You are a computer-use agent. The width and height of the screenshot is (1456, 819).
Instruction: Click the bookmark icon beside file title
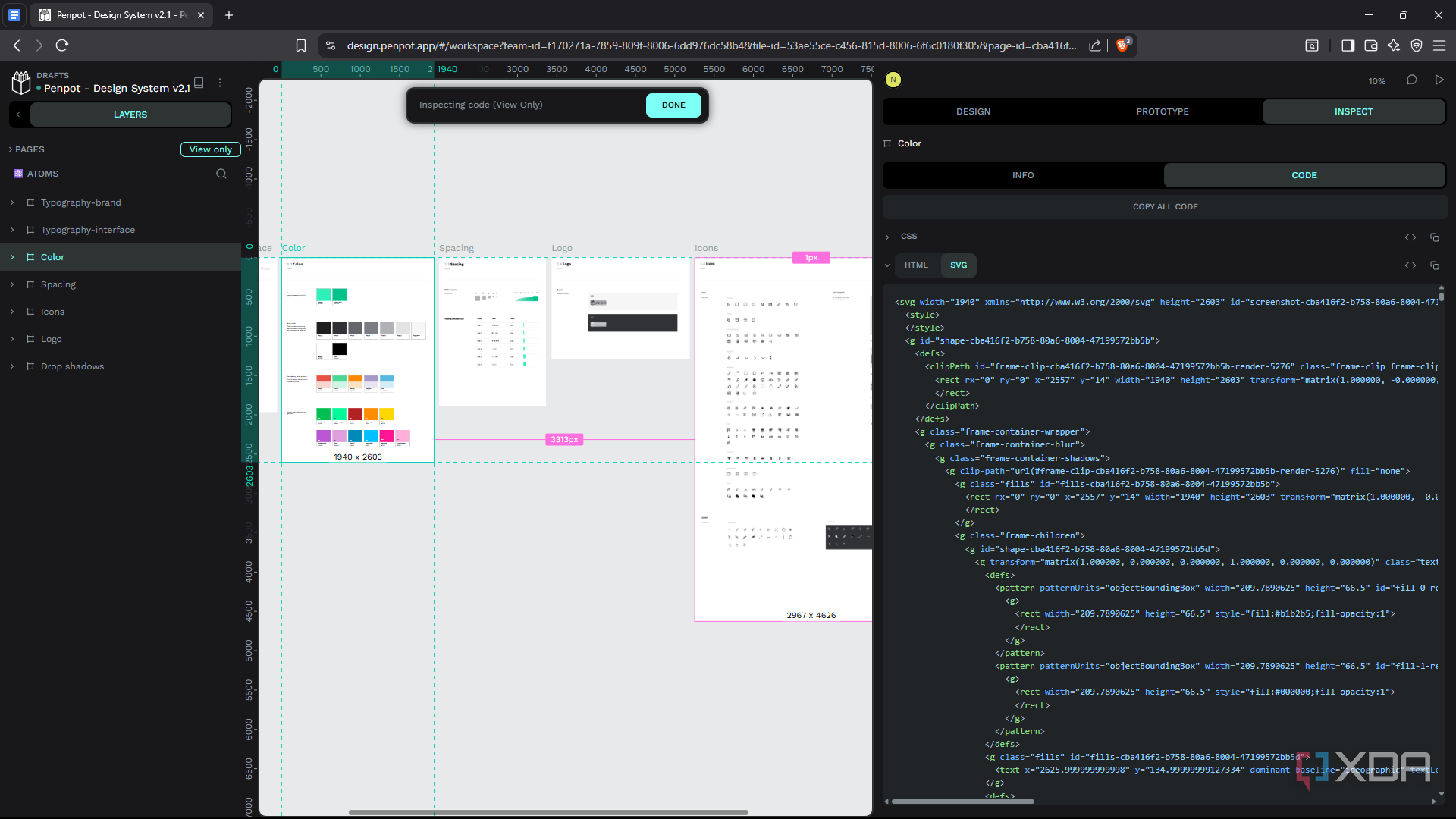click(x=199, y=82)
